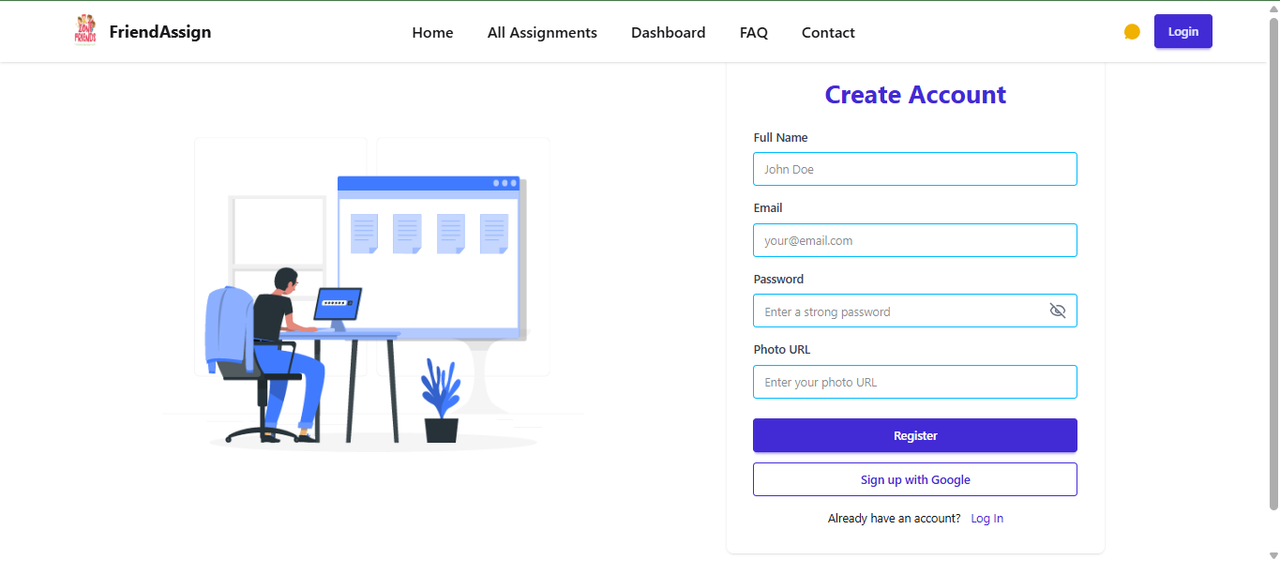1280x562 pixels.
Task: Click the scrollbar down arrow
Action: click(x=1273, y=555)
